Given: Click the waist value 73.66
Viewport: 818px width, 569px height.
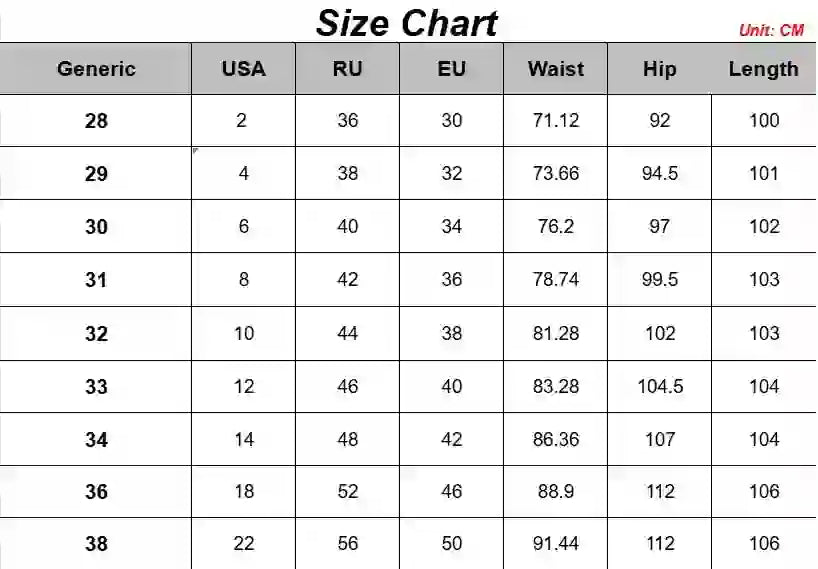Looking at the screenshot, I should (556, 173).
